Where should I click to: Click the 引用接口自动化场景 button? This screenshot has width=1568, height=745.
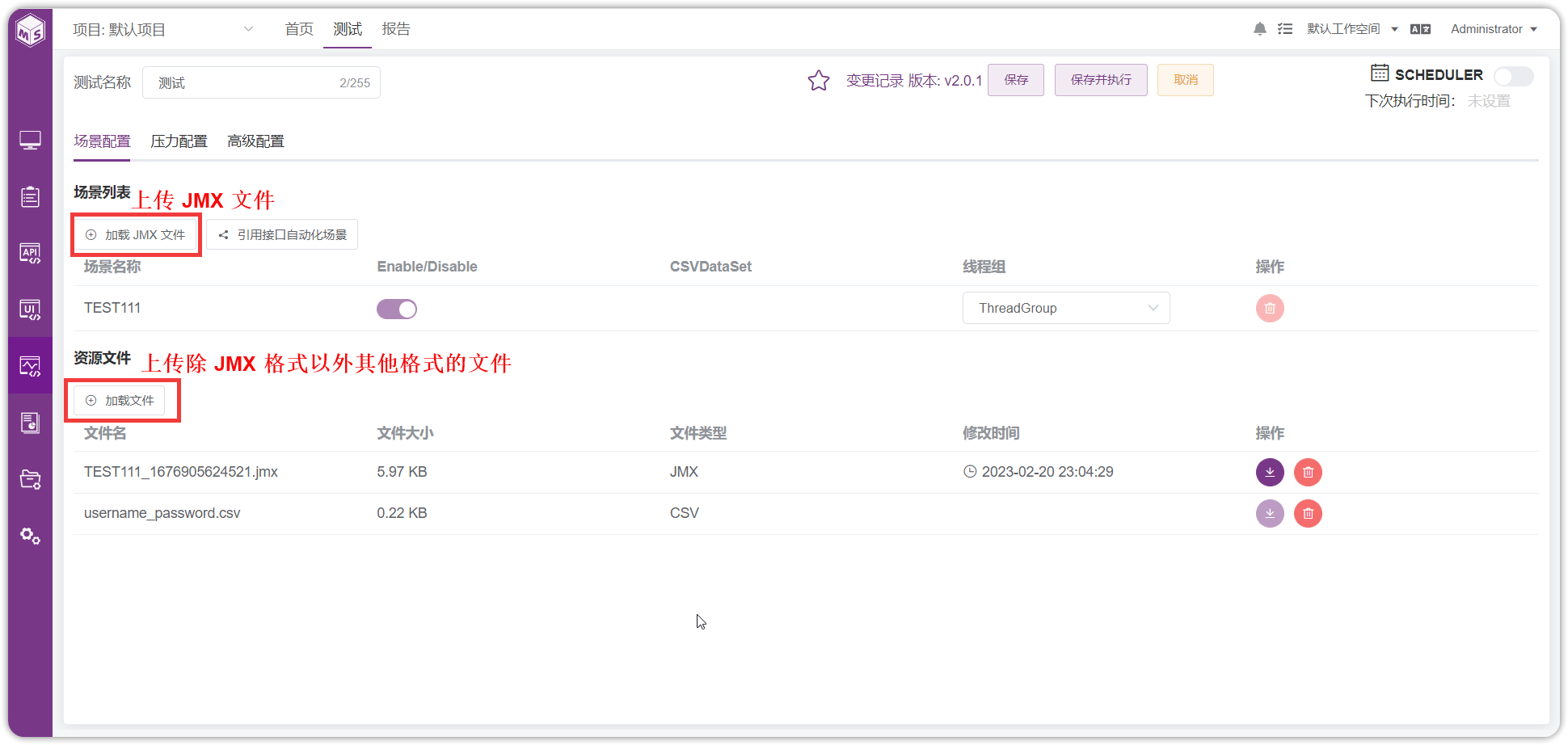282,235
